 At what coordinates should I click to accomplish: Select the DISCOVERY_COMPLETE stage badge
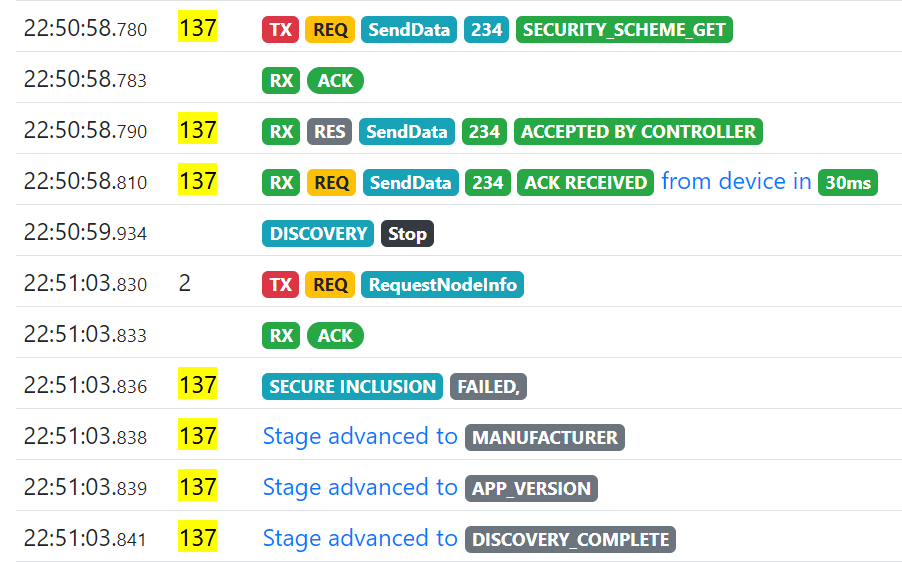[x=570, y=540]
